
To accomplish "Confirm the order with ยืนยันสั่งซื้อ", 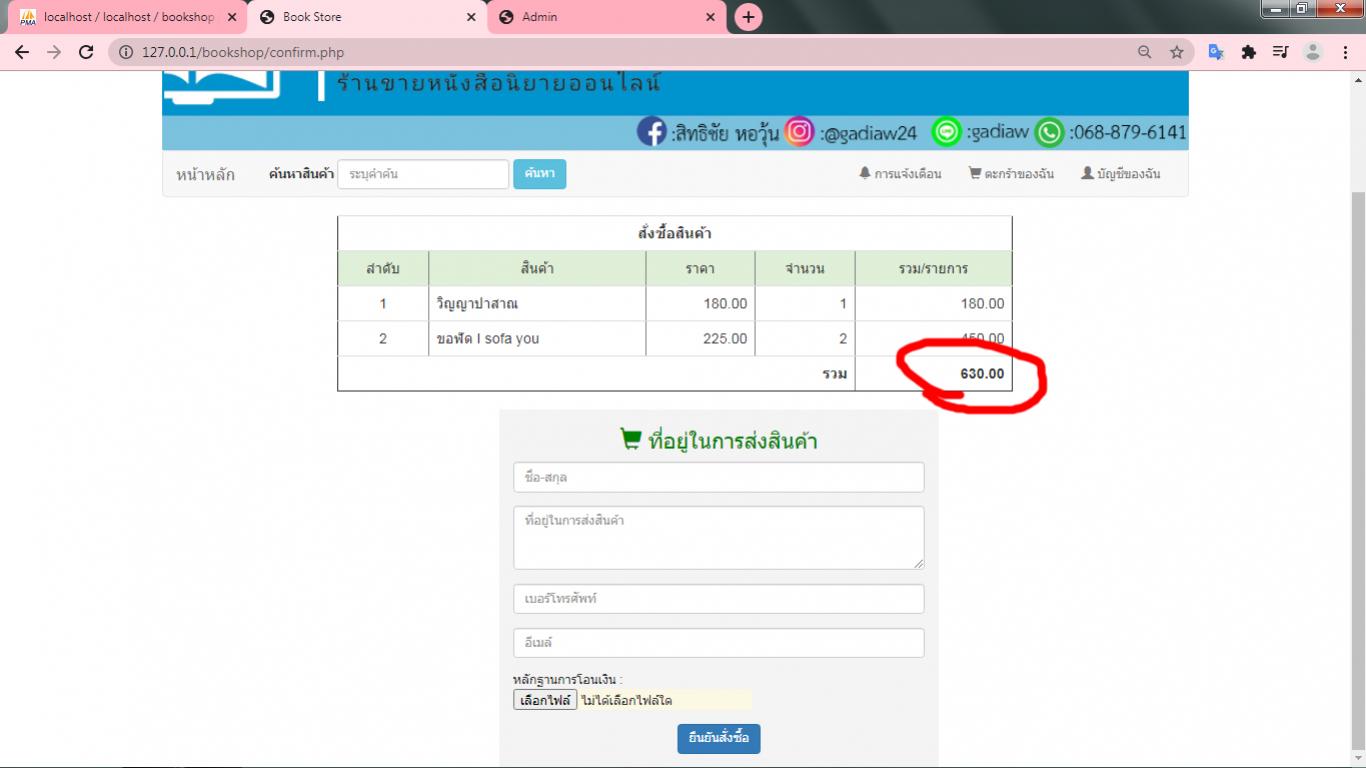I will [718, 738].
